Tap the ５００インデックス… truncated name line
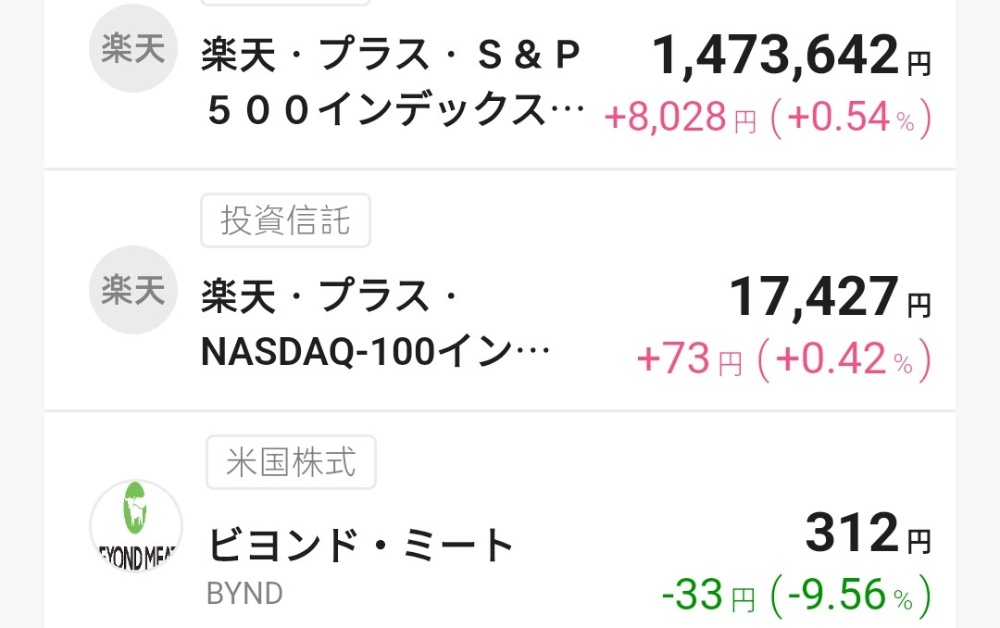1000x628 pixels. click(x=395, y=110)
